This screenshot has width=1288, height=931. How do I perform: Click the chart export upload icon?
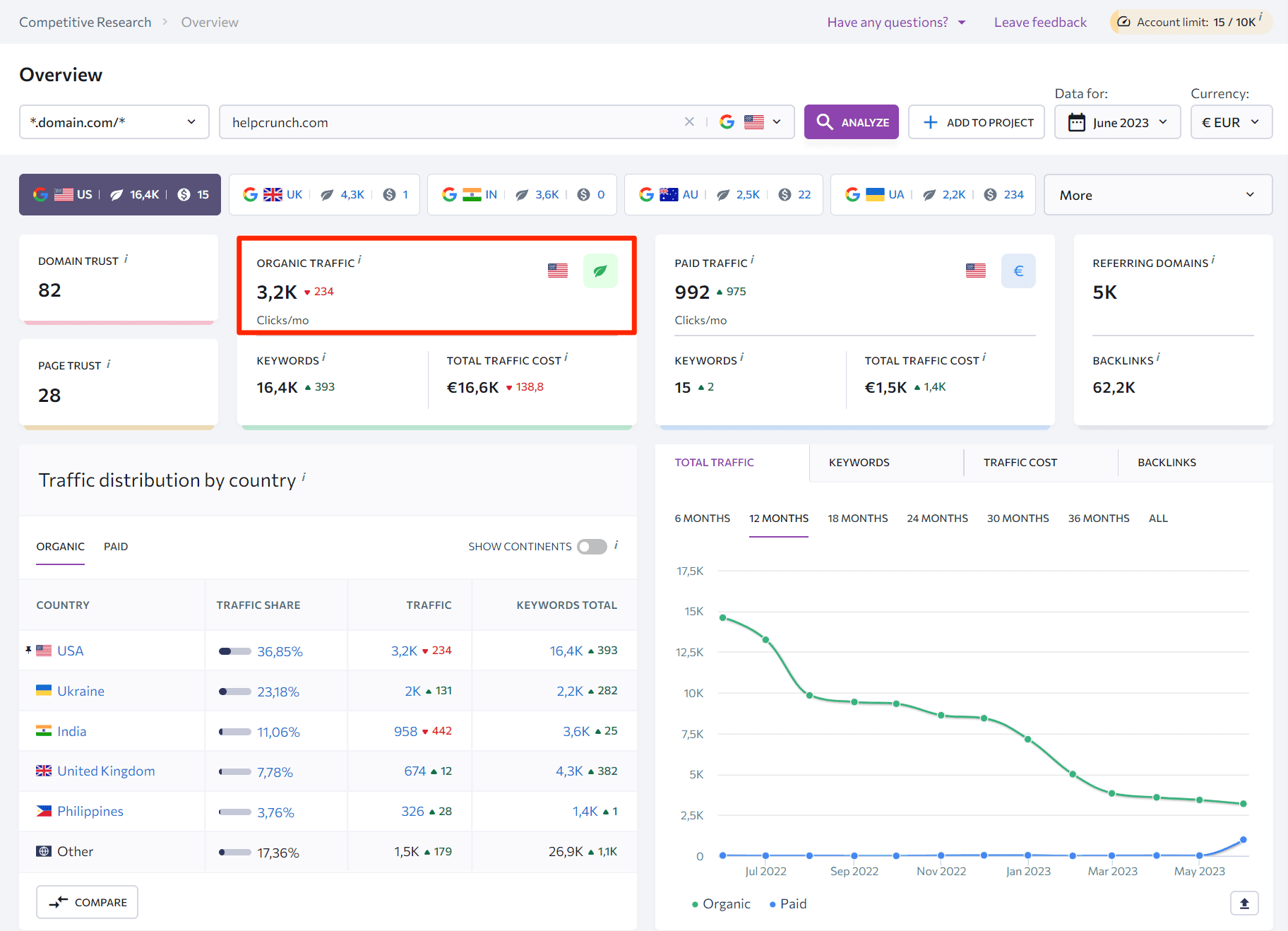tap(1244, 903)
